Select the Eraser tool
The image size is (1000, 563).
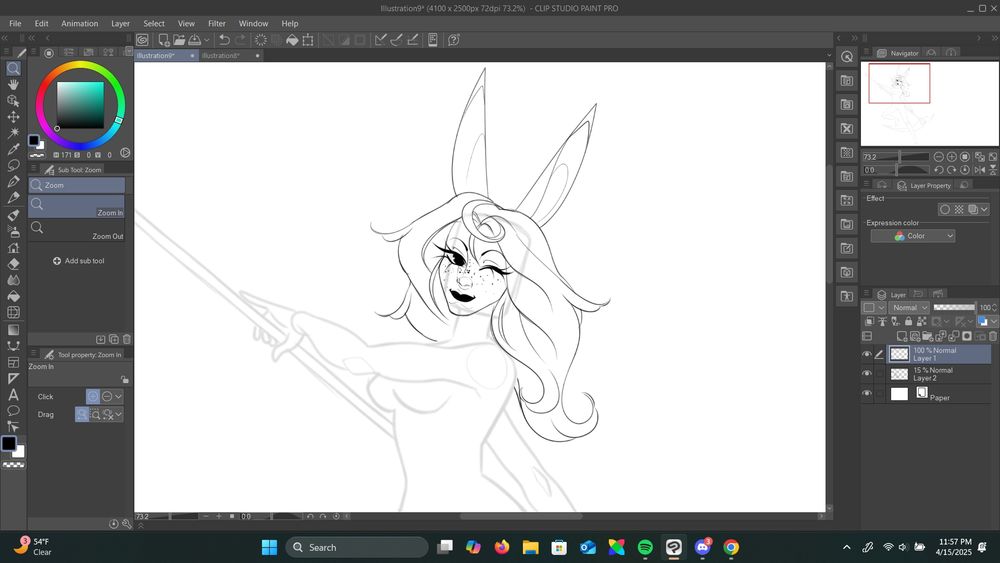tap(14, 264)
